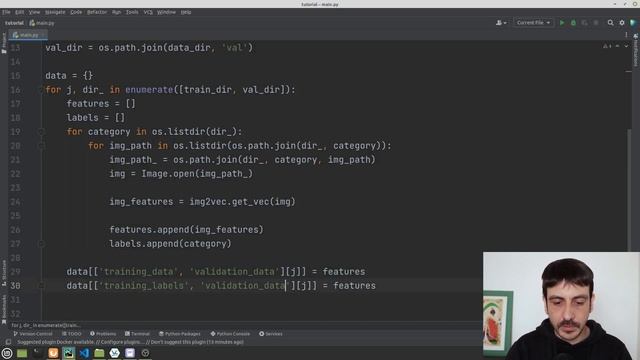Viewport: 640px width, 360px height.
Task: Launch Visual Studio Code from taskbar
Action: pos(84,353)
